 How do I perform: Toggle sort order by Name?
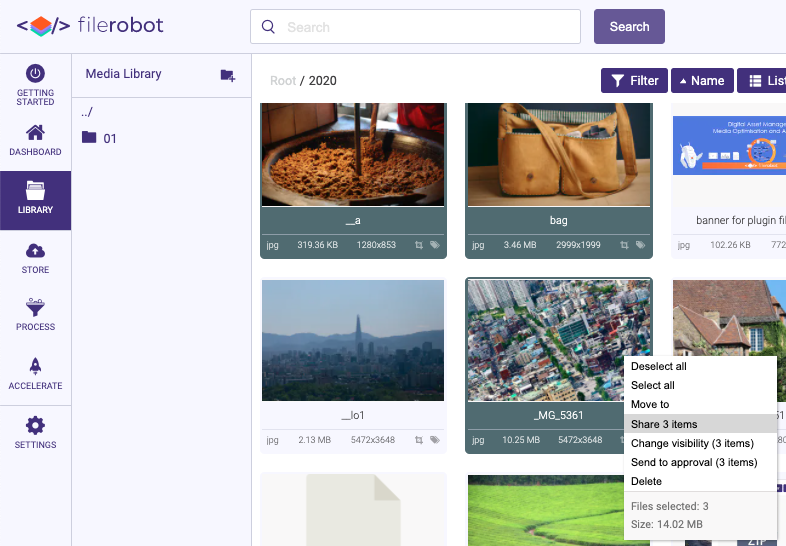click(702, 81)
